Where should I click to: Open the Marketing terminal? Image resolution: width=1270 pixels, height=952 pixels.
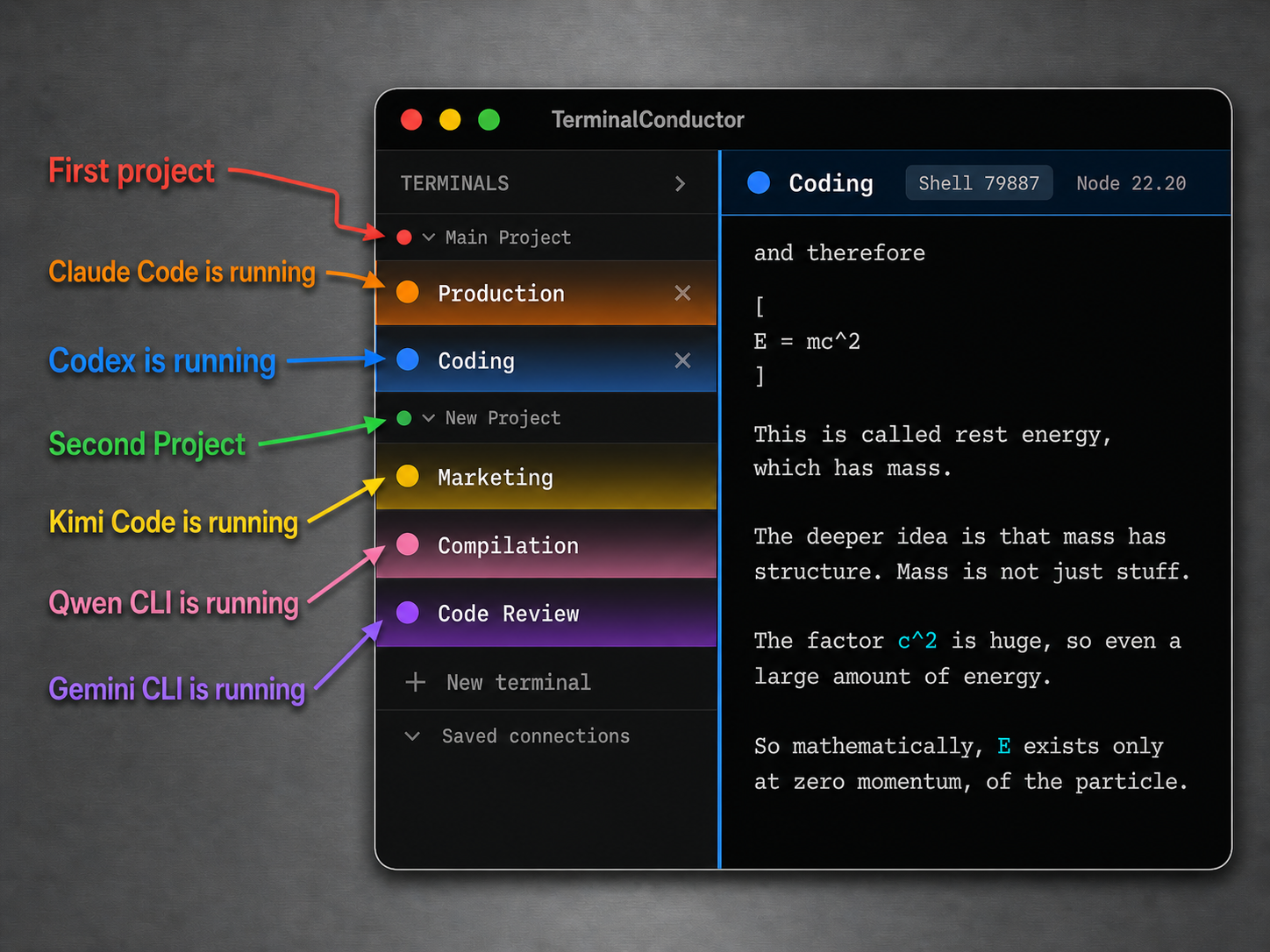[x=546, y=477]
